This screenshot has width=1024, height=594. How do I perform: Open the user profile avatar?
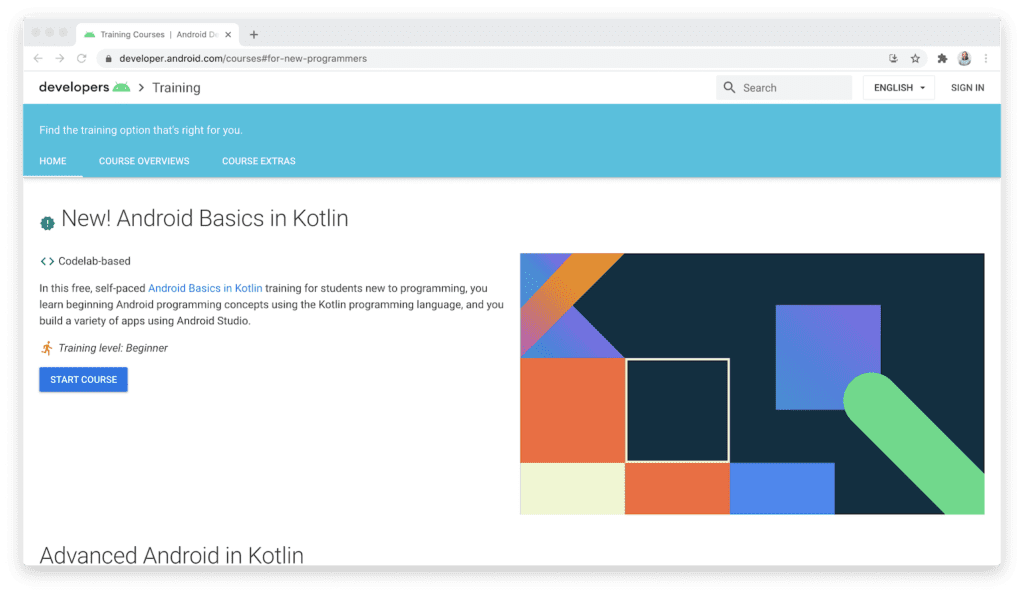tap(965, 59)
